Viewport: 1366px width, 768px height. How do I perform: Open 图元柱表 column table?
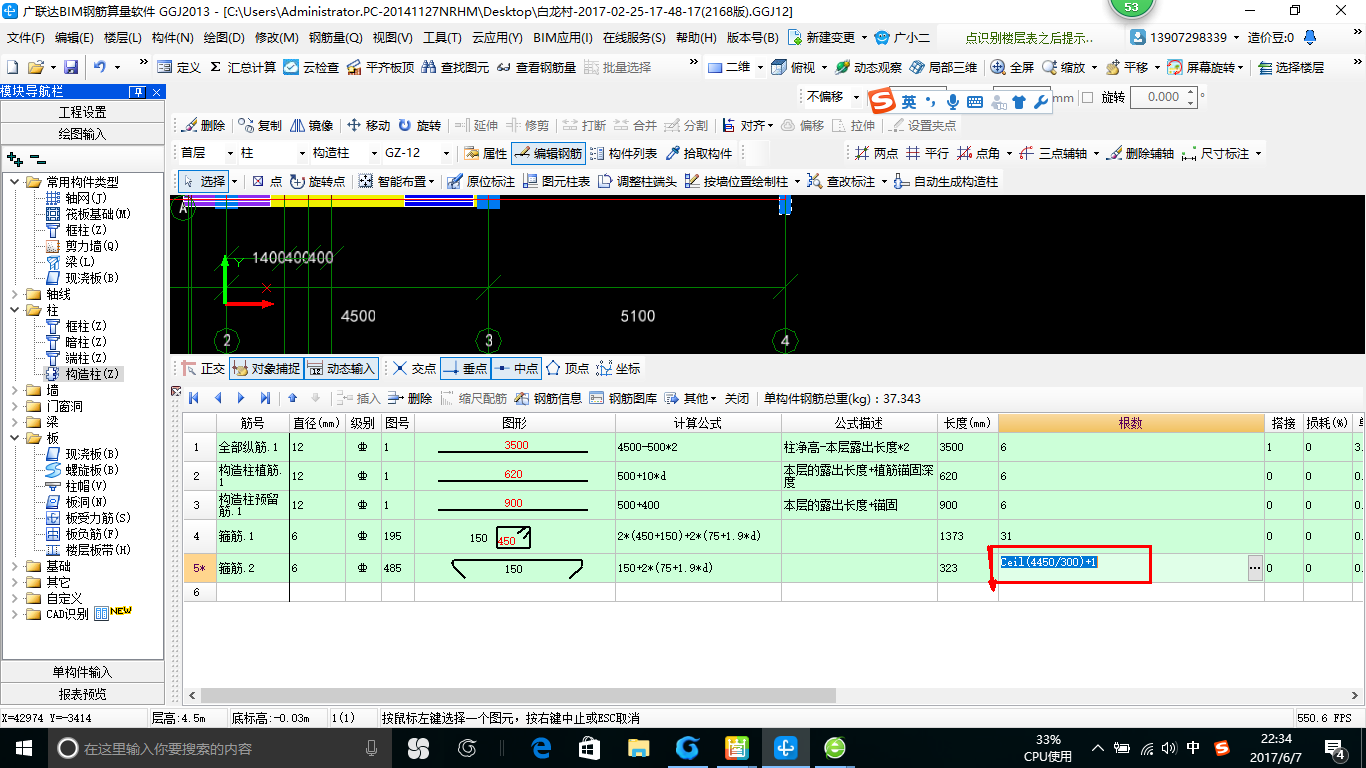pyautogui.click(x=556, y=181)
